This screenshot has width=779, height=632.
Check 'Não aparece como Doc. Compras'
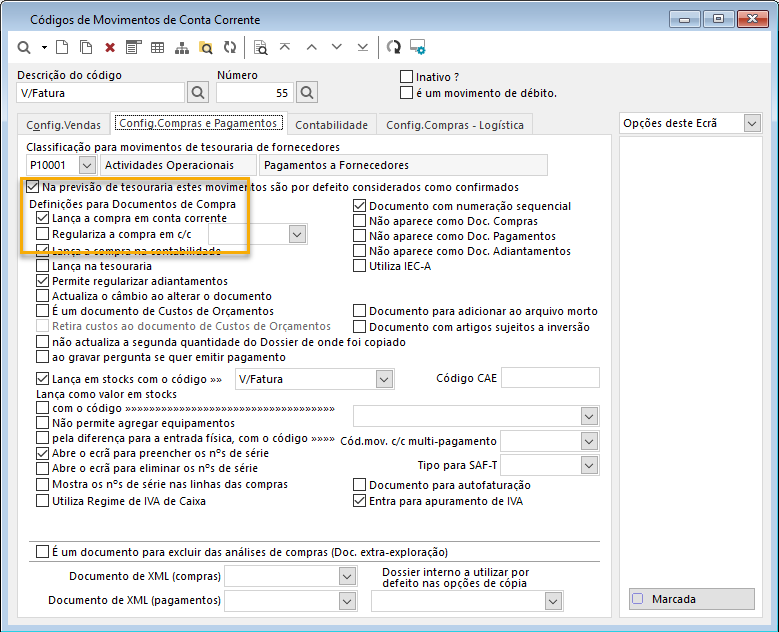click(360, 221)
